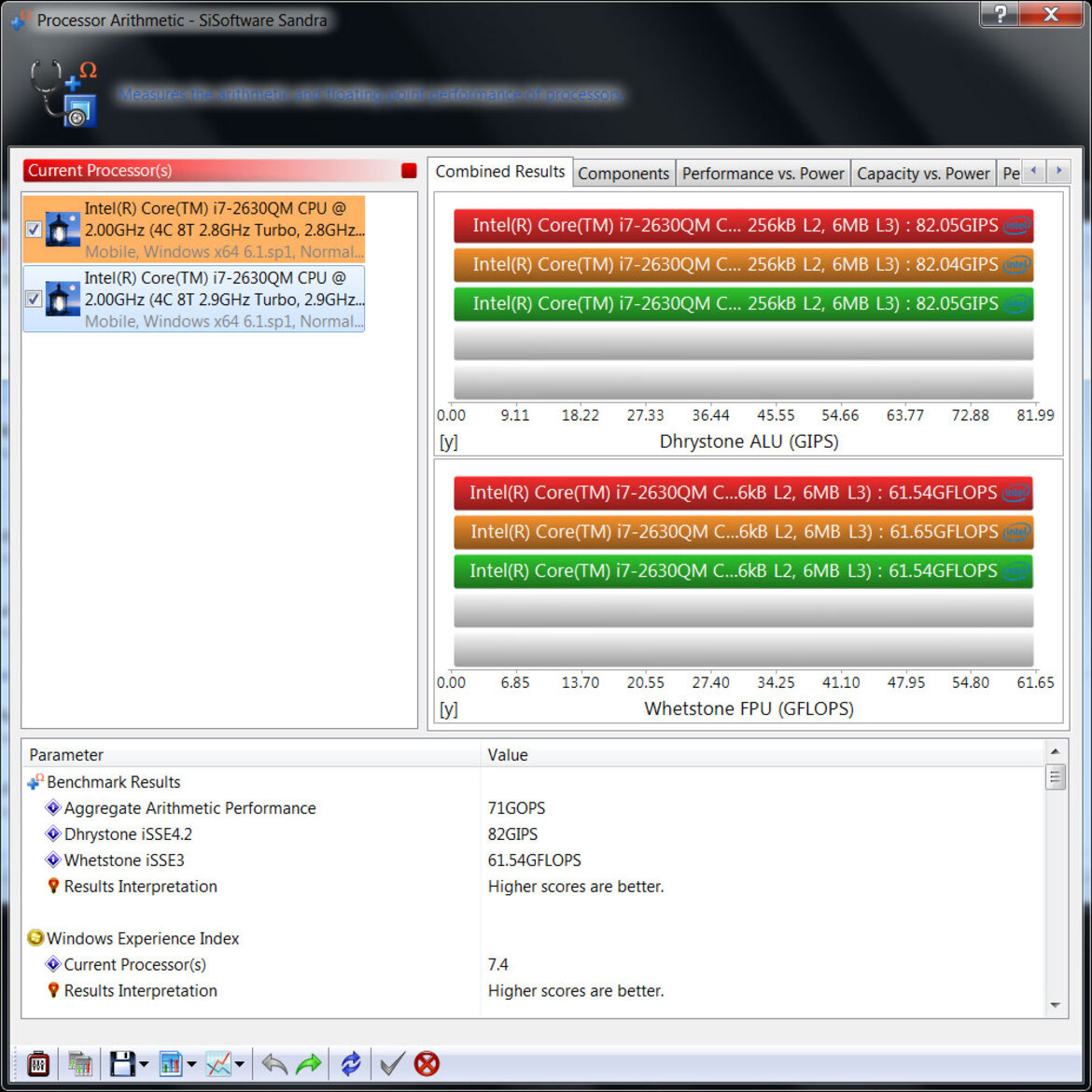
Task: Select the partially visible Pe tab
Action: (1010, 174)
